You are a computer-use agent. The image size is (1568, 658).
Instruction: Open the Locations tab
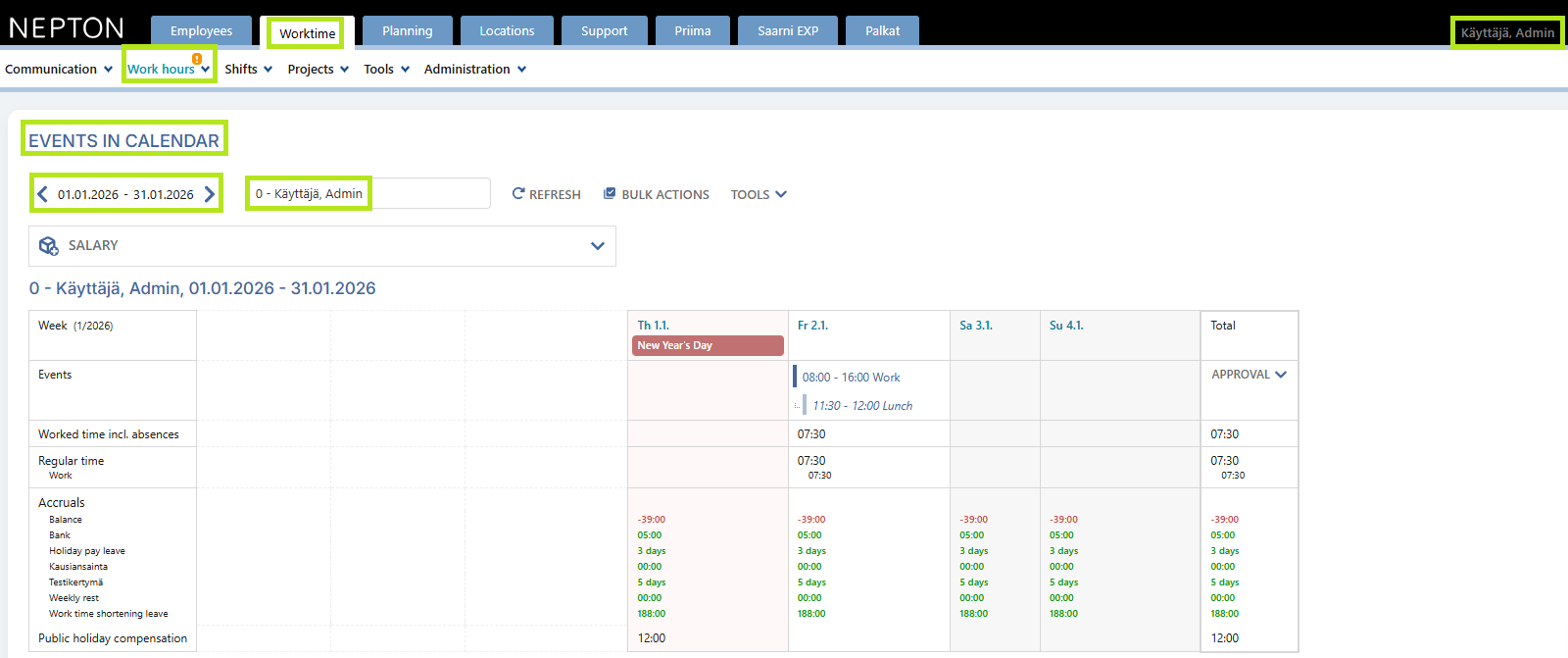click(507, 30)
